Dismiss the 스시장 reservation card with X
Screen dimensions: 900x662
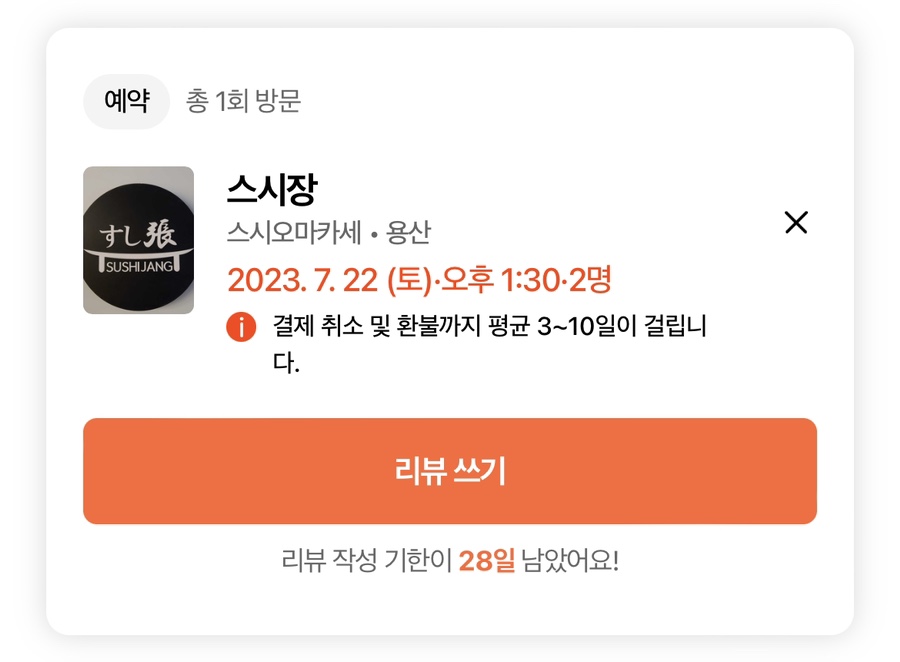(796, 222)
